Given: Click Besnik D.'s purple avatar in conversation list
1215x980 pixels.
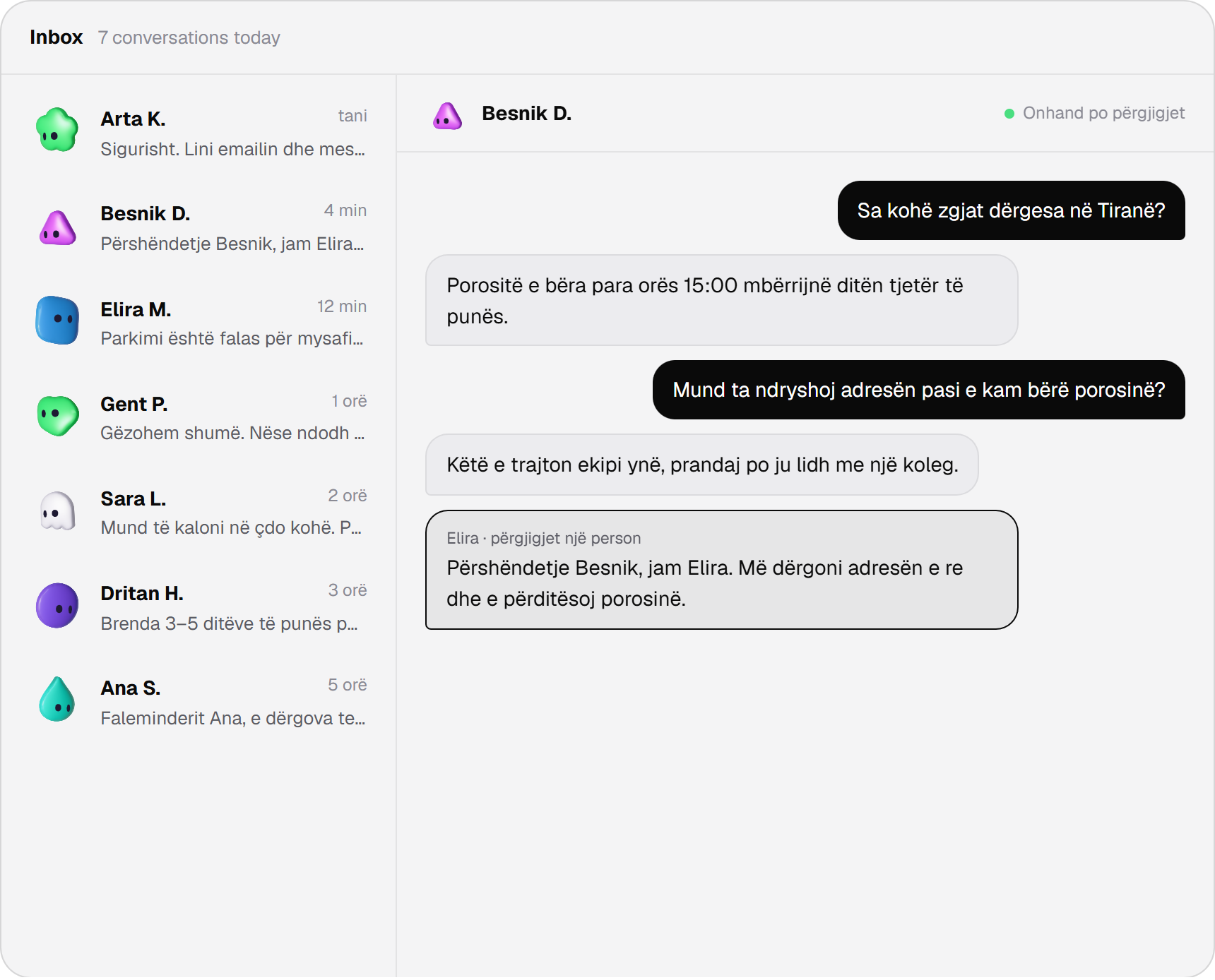Looking at the screenshot, I should [57, 227].
